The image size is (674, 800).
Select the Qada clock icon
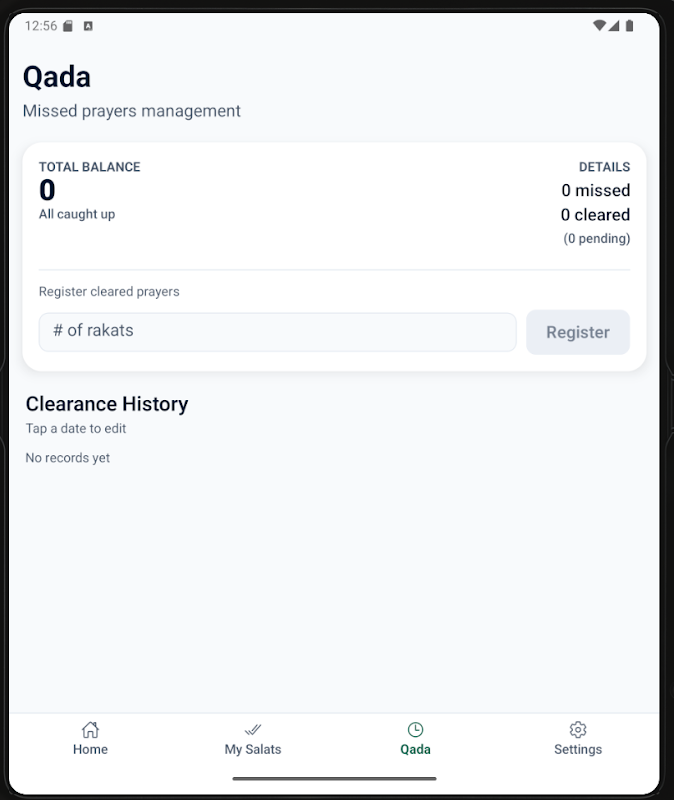(415, 729)
